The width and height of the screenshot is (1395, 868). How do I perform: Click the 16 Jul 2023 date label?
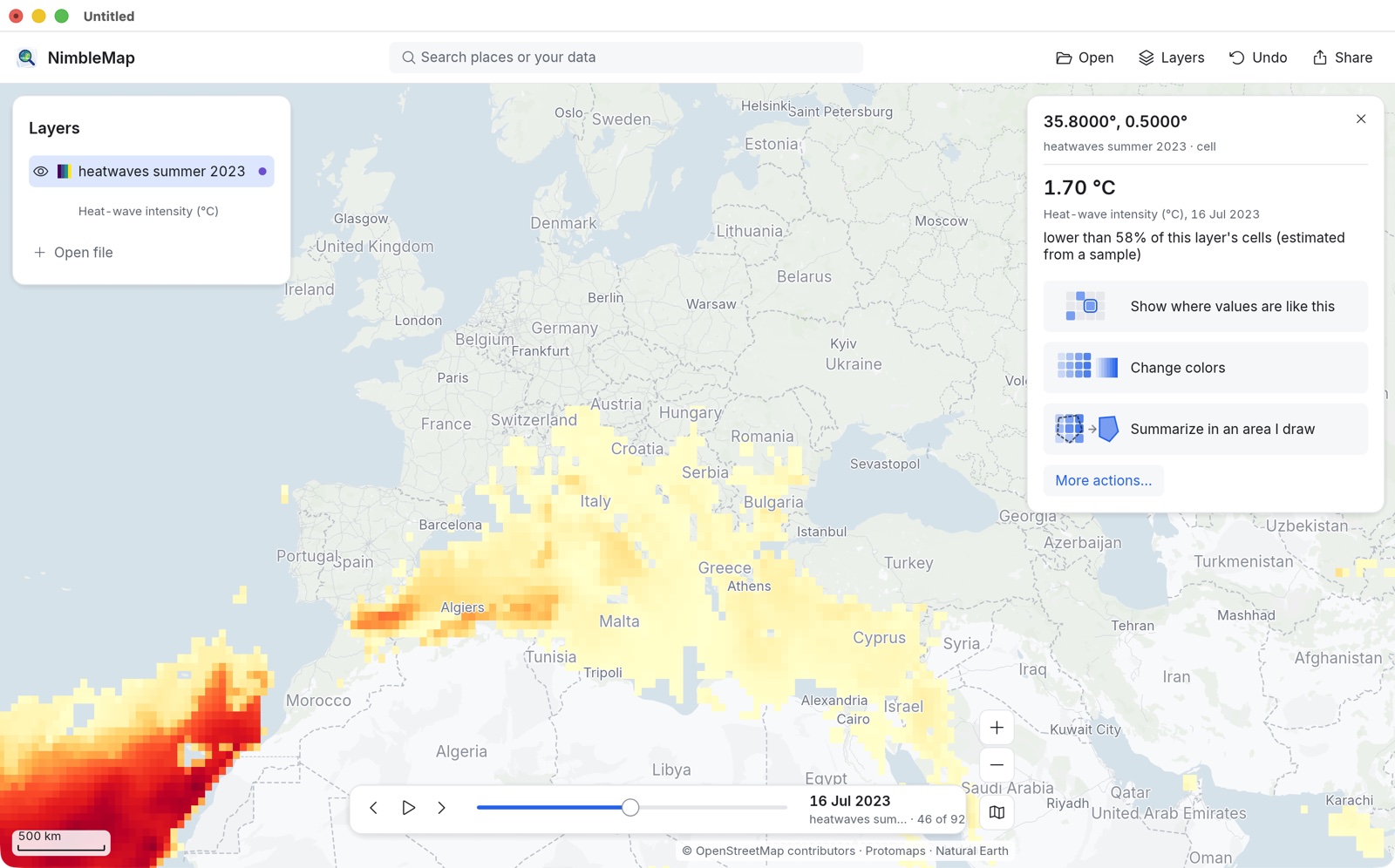pos(850,801)
